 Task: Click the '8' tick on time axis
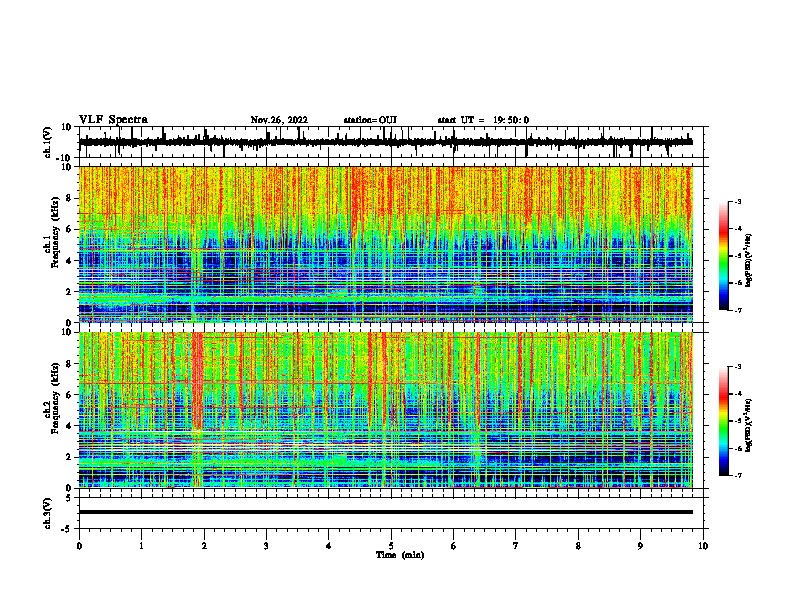point(578,546)
